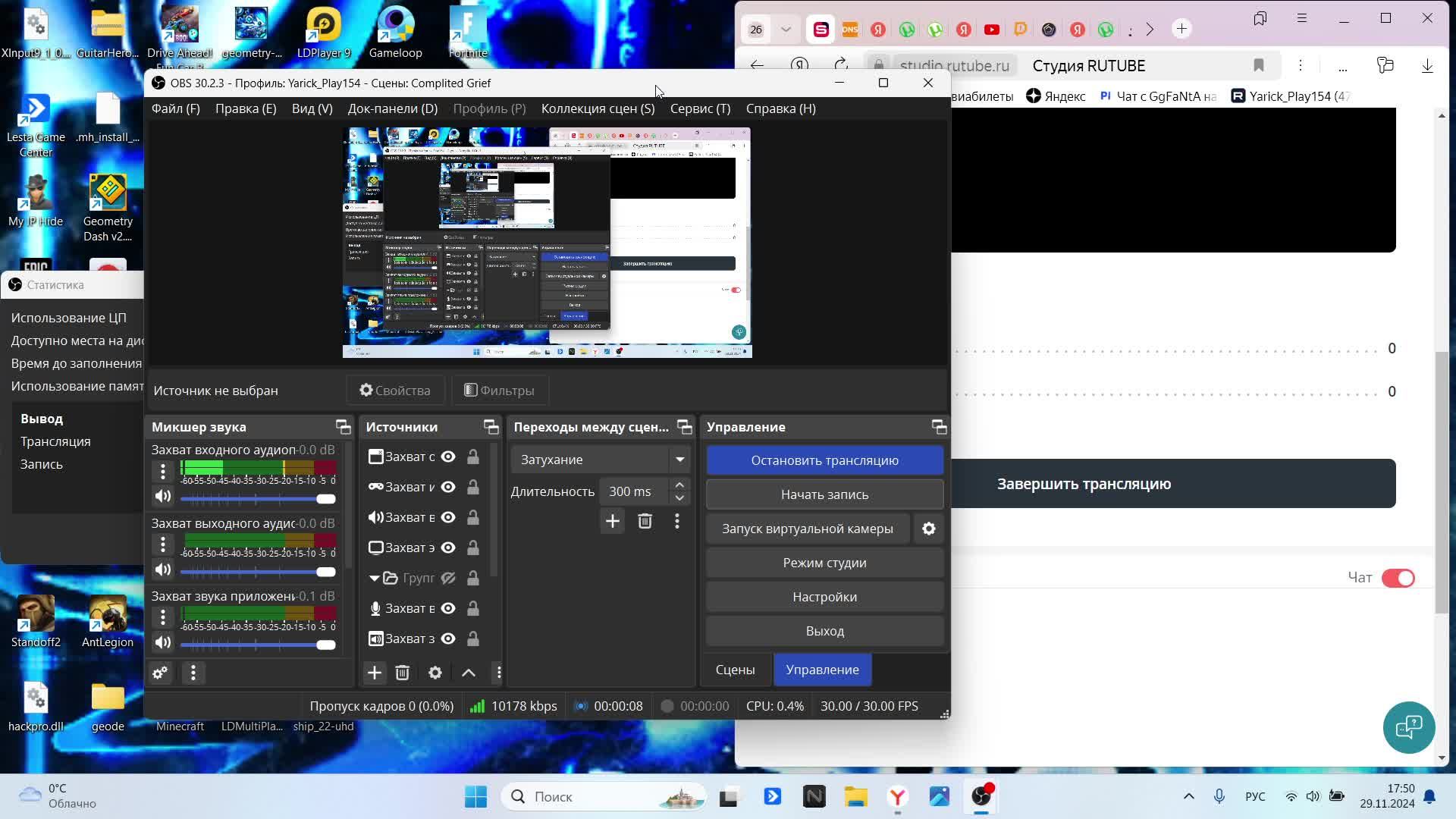
Task: Undock the Audio Mixer panel
Action: [x=343, y=427]
